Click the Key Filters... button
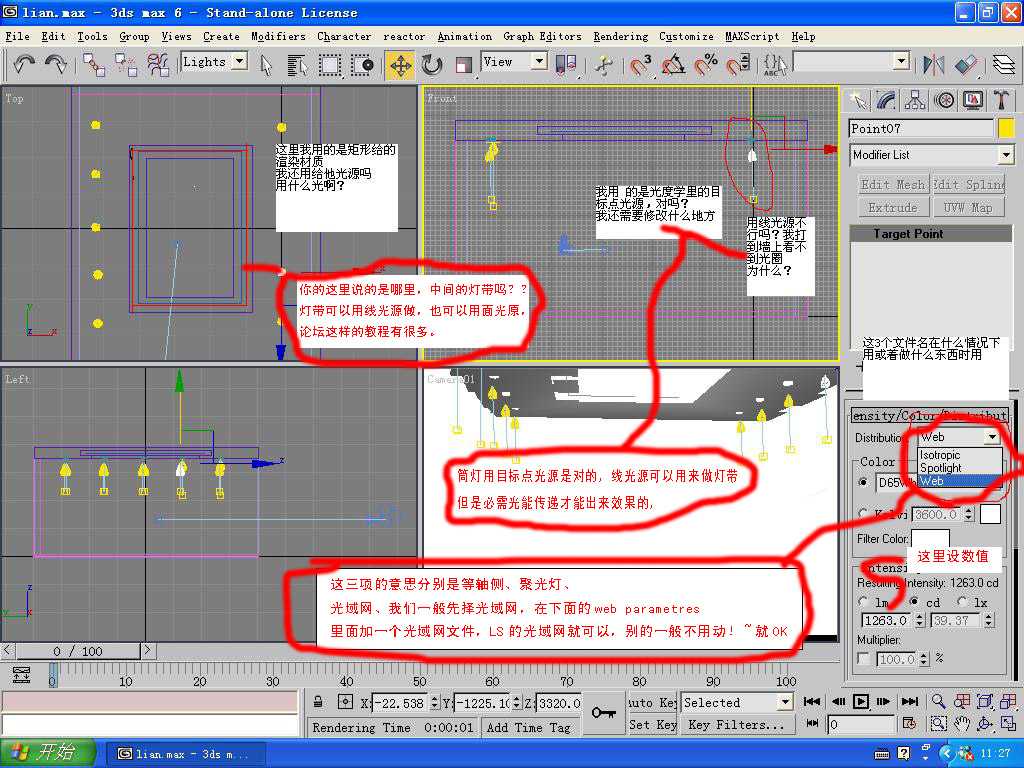 point(736,725)
